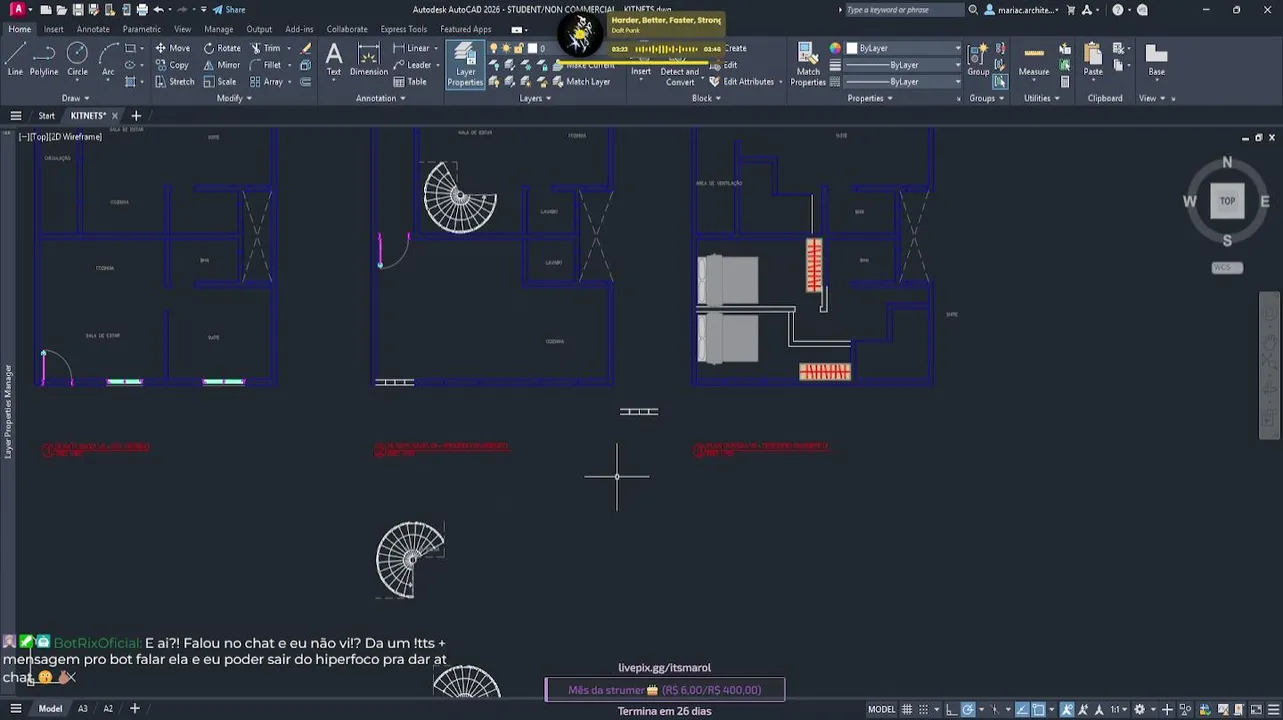Save the drawing from quick access toolbar
This screenshot has height=720, width=1283.
pos(79,10)
